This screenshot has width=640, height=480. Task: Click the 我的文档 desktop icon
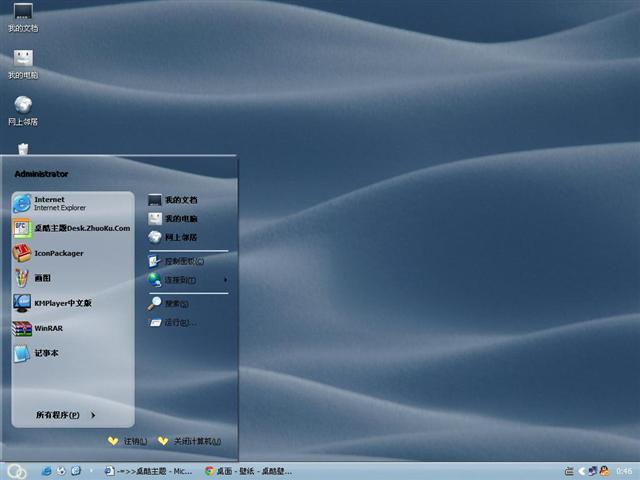click(22, 17)
